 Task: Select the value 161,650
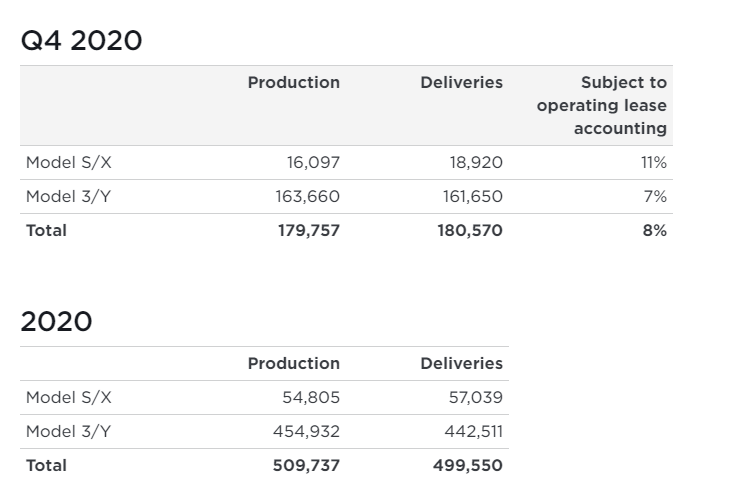(473, 196)
